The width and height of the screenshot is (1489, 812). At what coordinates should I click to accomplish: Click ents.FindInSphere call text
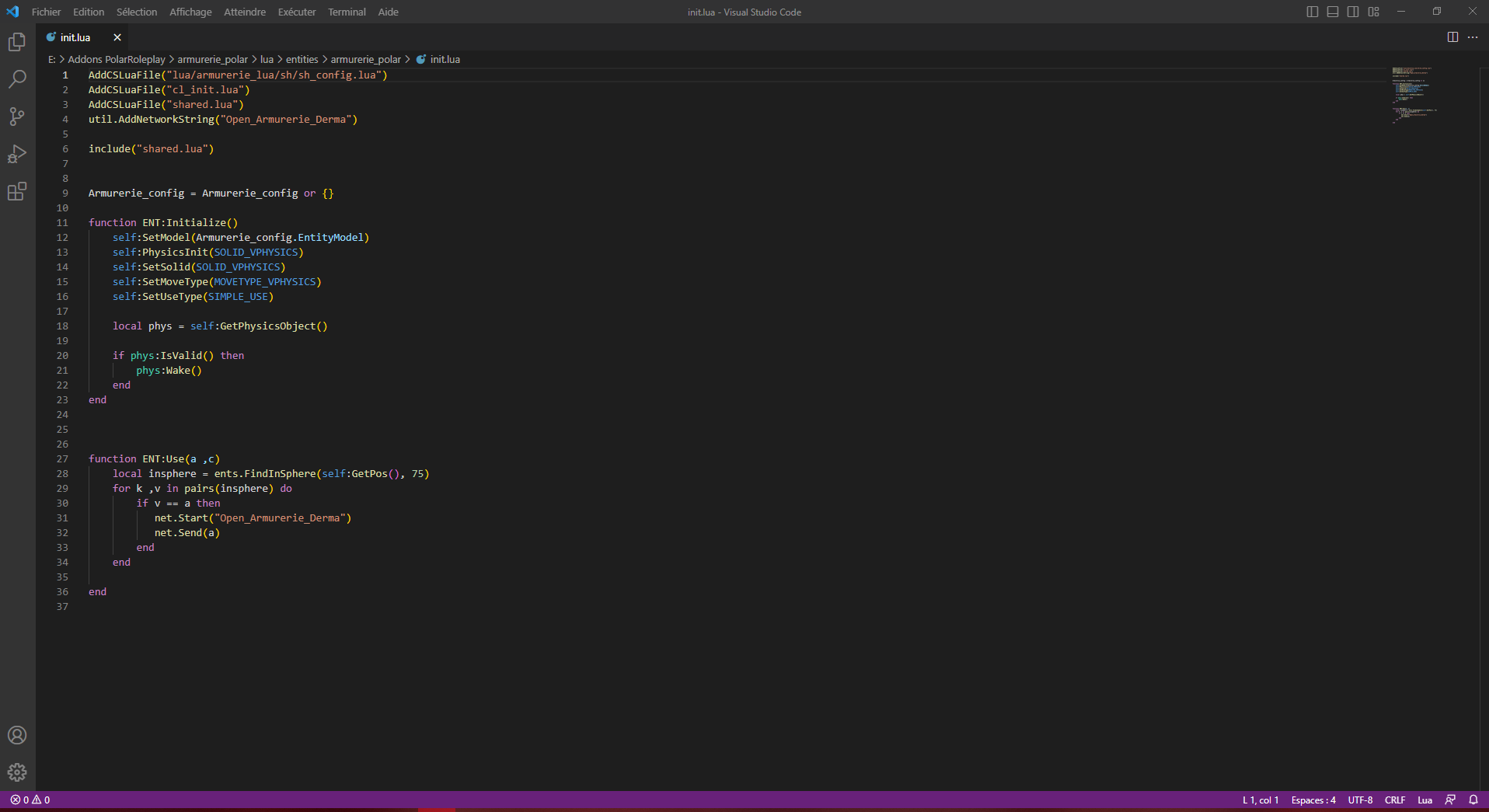click(266, 473)
